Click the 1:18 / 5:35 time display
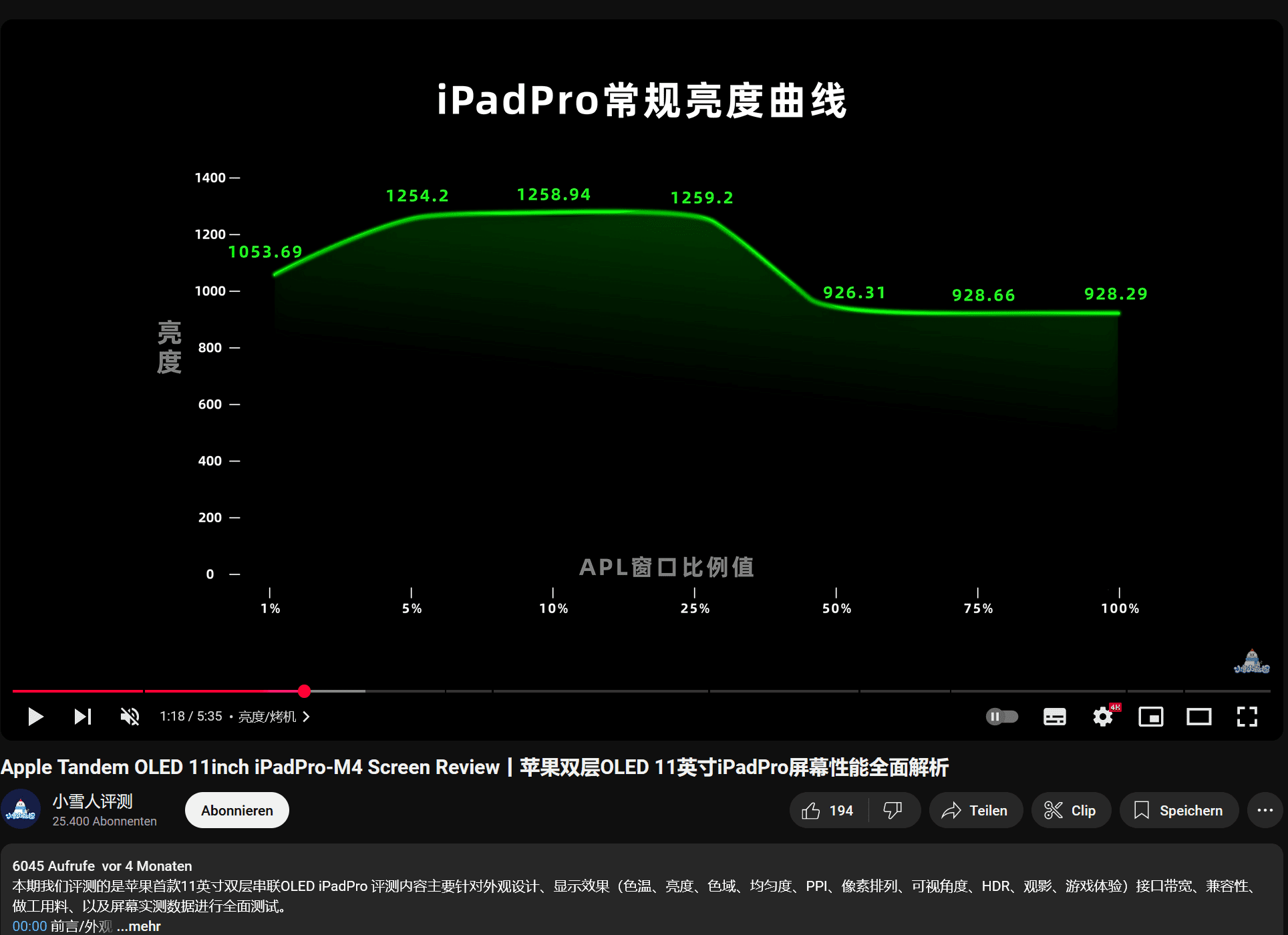 [191, 717]
